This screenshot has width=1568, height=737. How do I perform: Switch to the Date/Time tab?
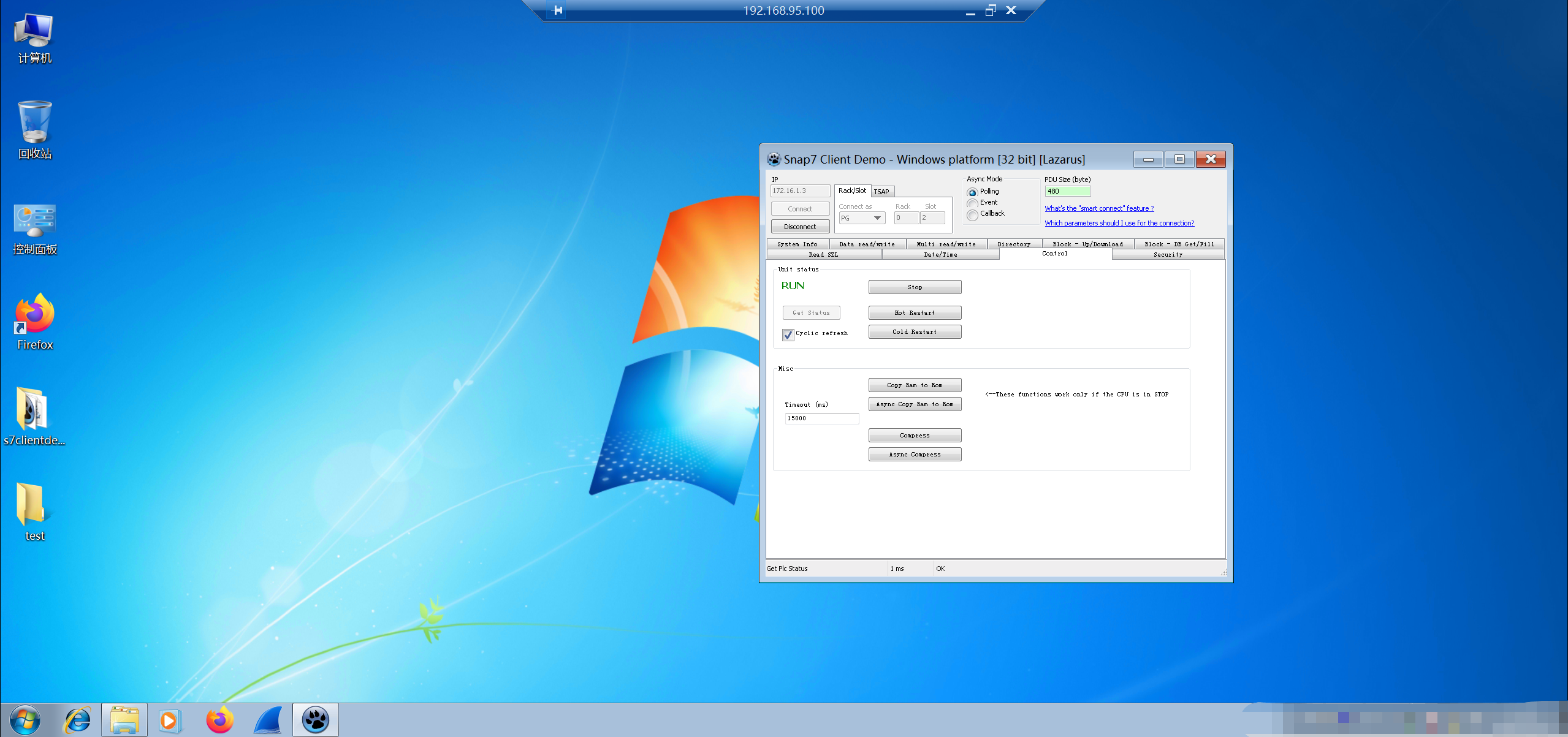[940, 254]
